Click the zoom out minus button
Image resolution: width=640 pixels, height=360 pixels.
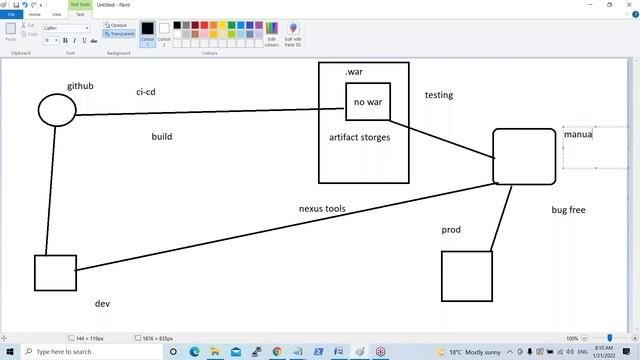(x=584, y=338)
